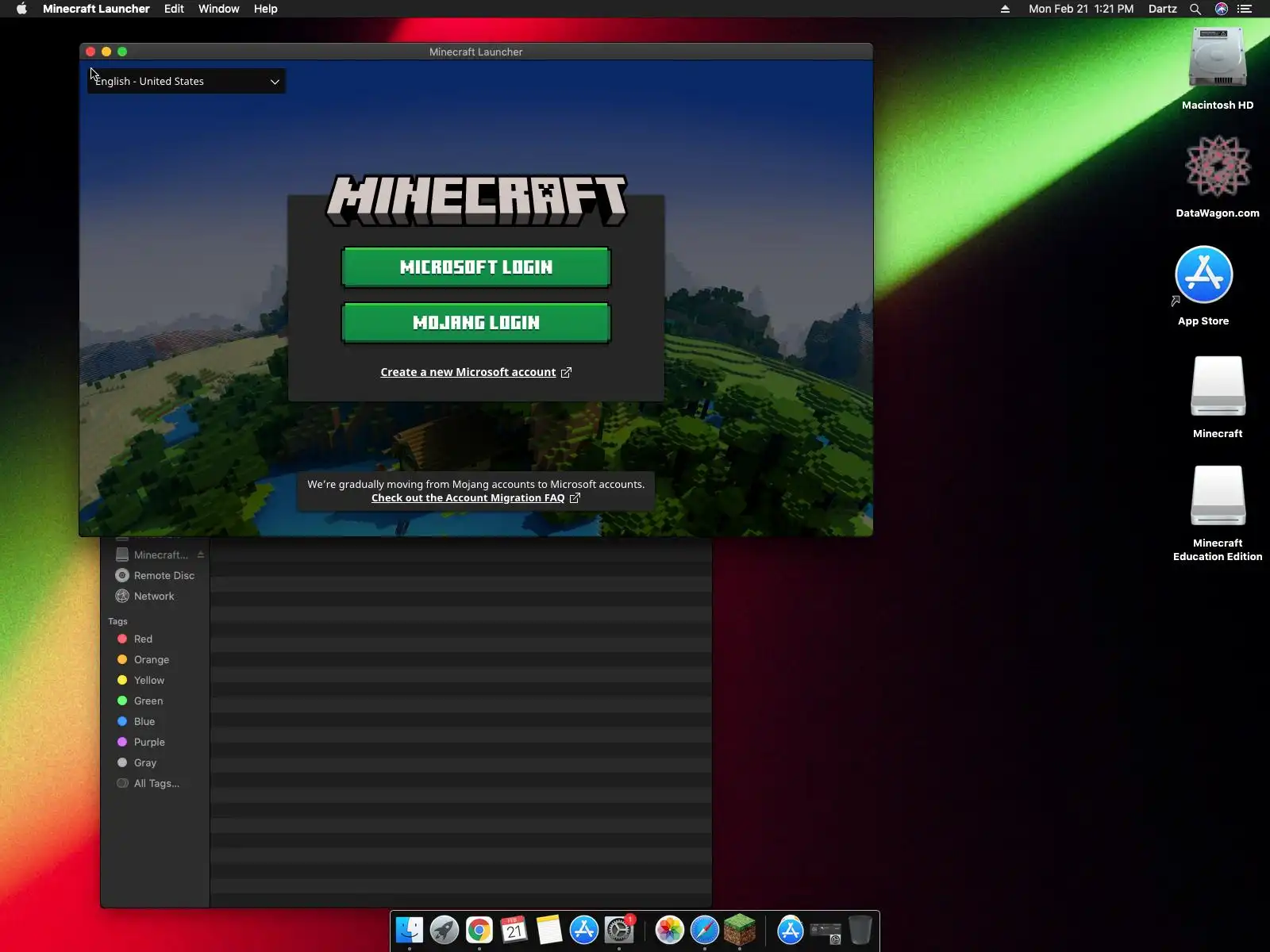Open the Window menu
The image size is (1270, 952).
tap(218, 9)
